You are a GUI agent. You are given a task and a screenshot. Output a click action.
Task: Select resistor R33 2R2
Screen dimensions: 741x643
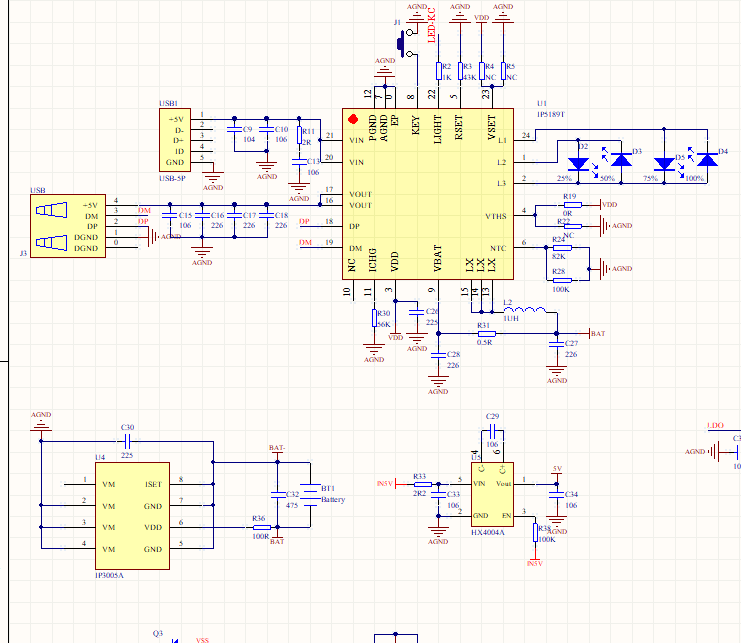pyautogui.click(x=422, y=484)
